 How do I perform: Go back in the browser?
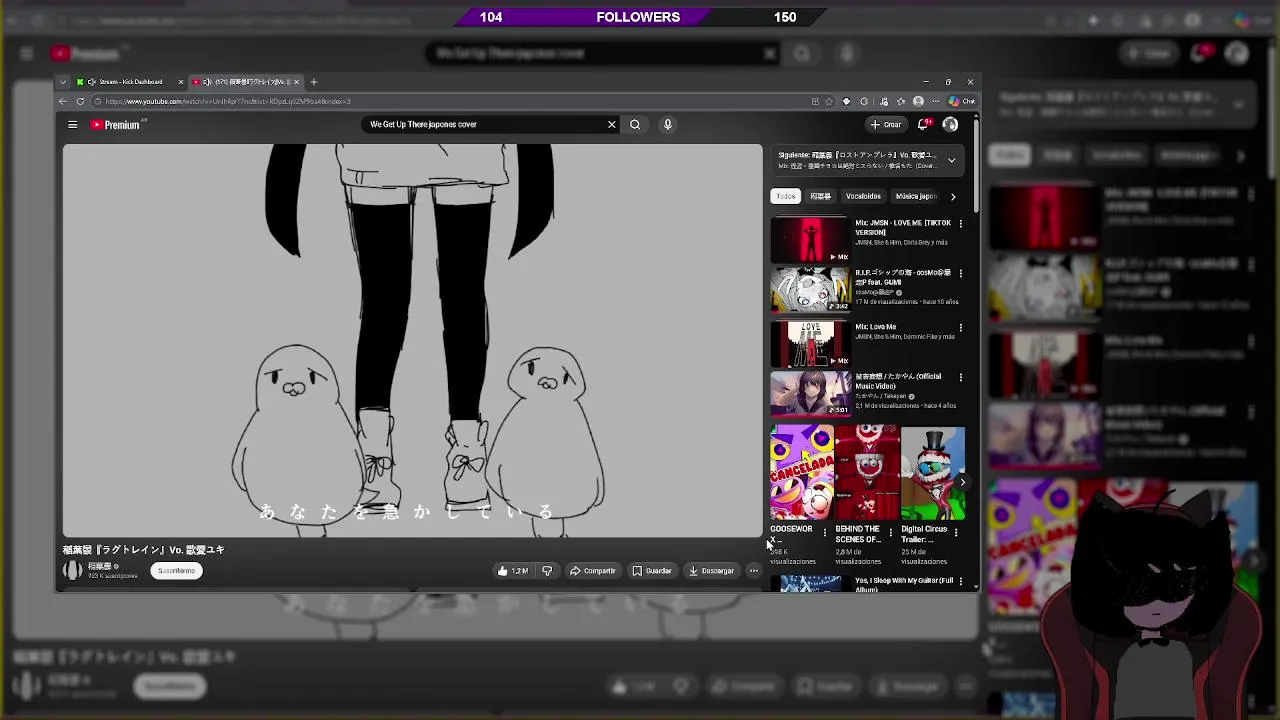(63, 101)
